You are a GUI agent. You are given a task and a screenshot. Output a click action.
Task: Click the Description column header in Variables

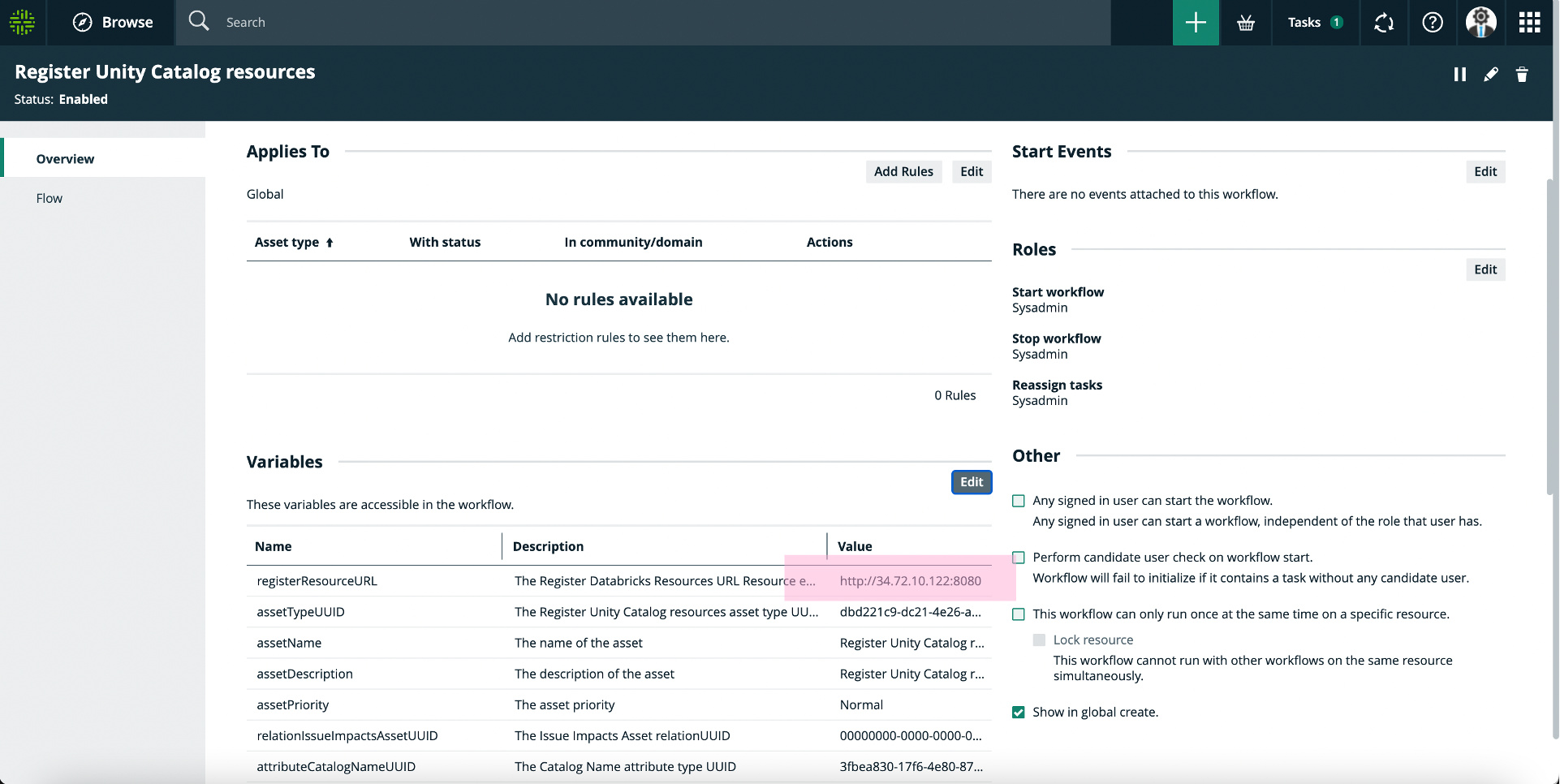coord(548,546)
